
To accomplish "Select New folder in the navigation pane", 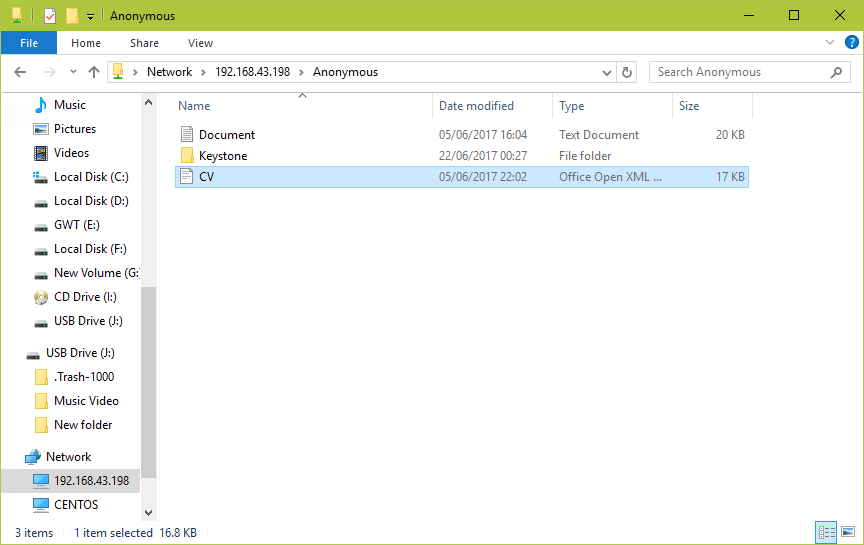I will coord(83,425).
